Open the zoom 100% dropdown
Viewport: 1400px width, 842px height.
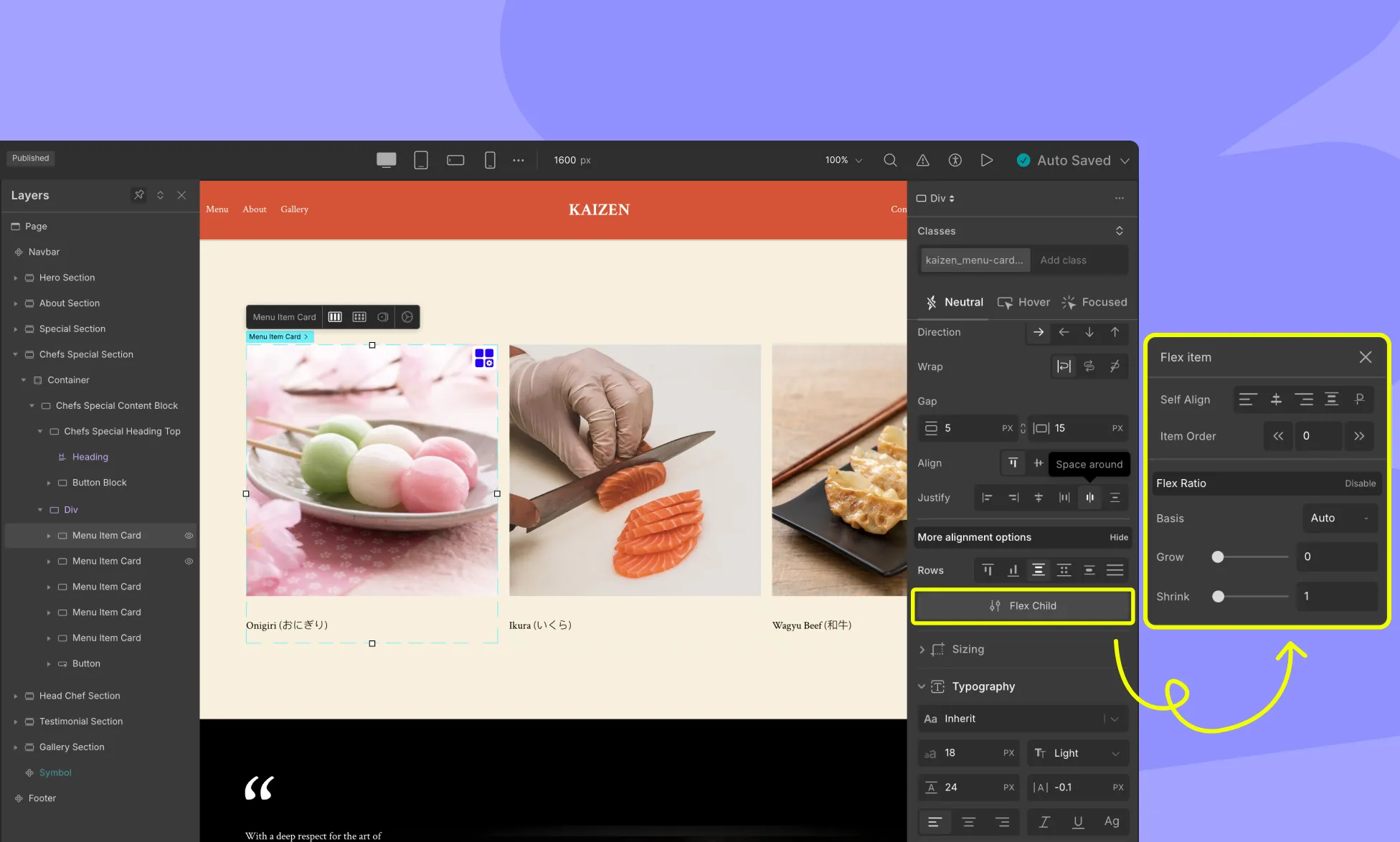[x=843, y=160]
